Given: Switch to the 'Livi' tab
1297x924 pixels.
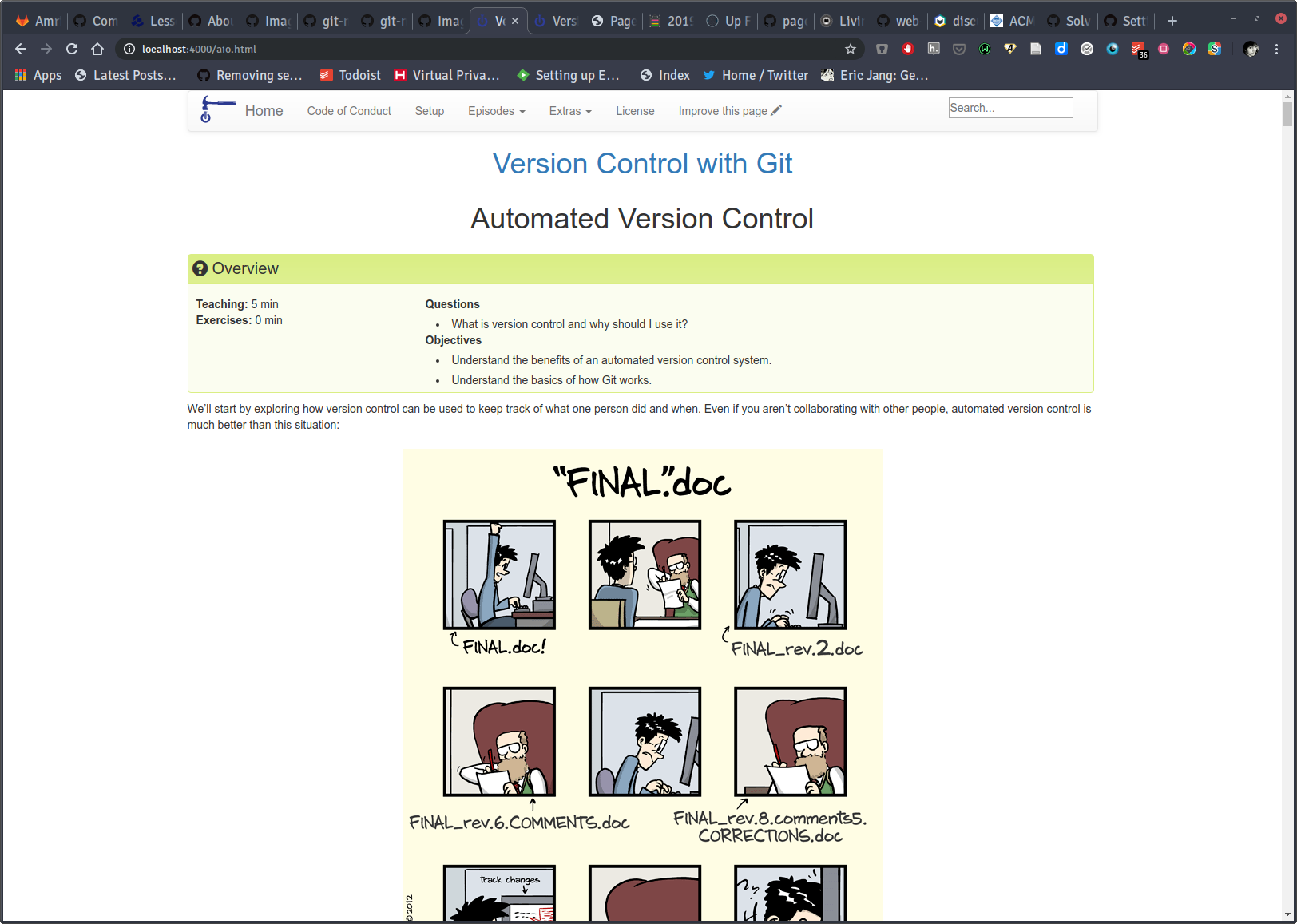Looking at the screenshot, I should [x=842, y=21].
